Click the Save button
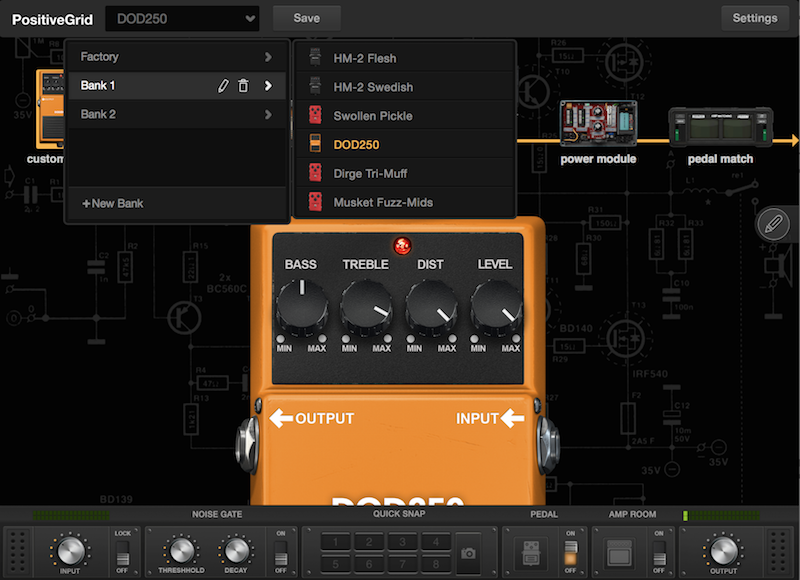800x580 pixels. pos(306,18)
